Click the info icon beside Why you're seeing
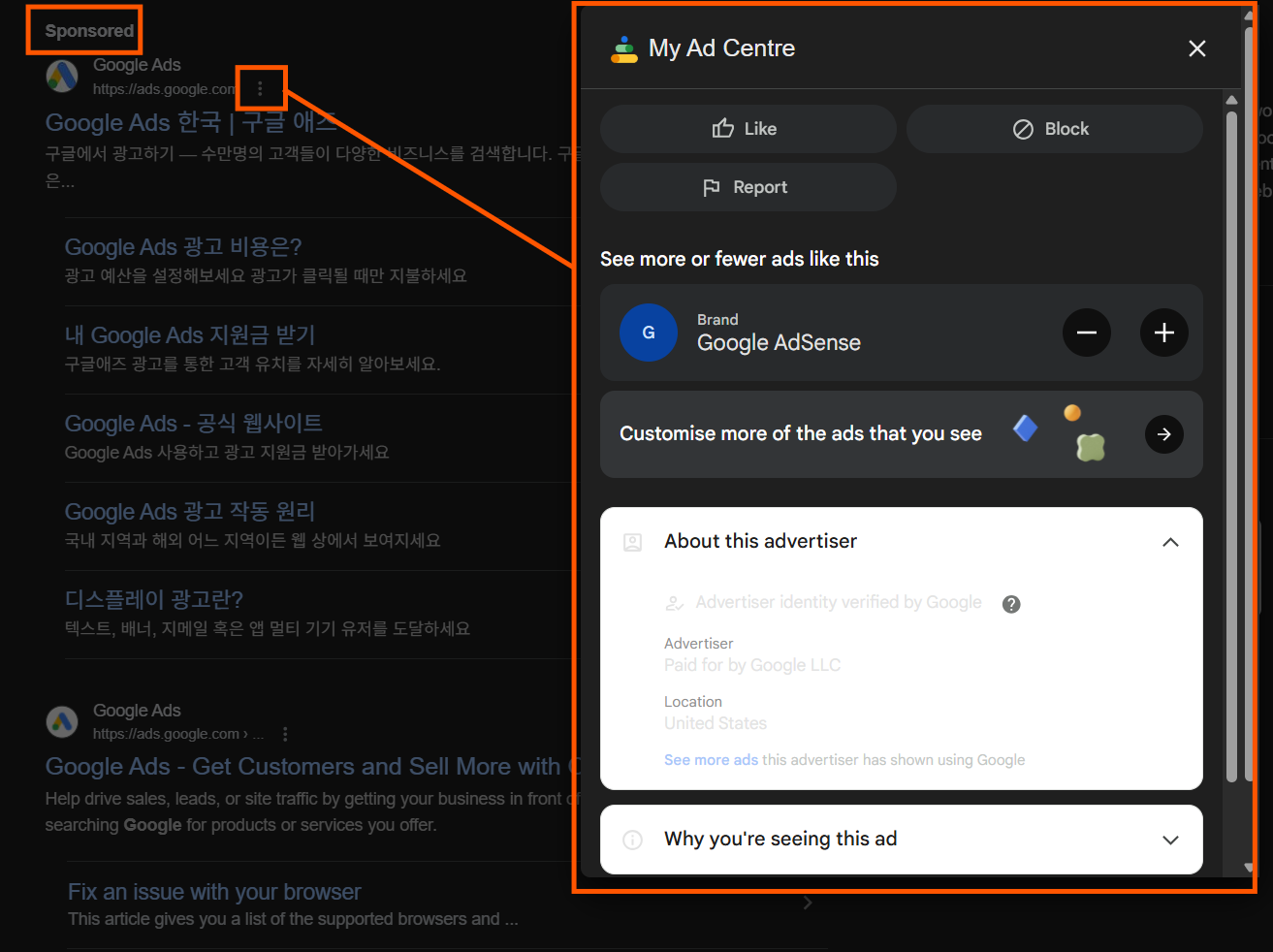This screenshot has width=1273, height=952. click(x=633, y=840)
